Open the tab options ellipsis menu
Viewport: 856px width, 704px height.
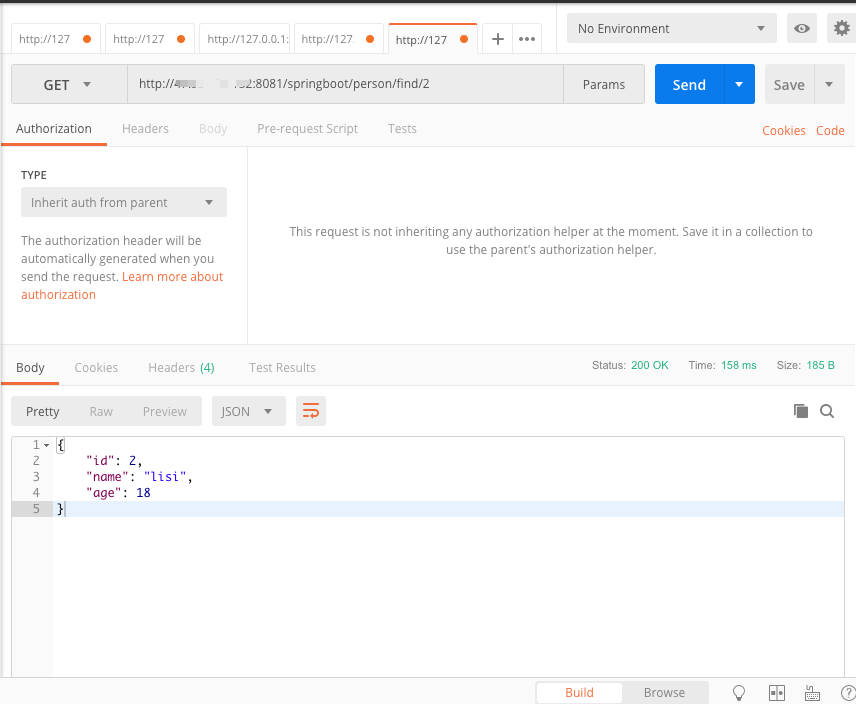click(x=527, y=39)
